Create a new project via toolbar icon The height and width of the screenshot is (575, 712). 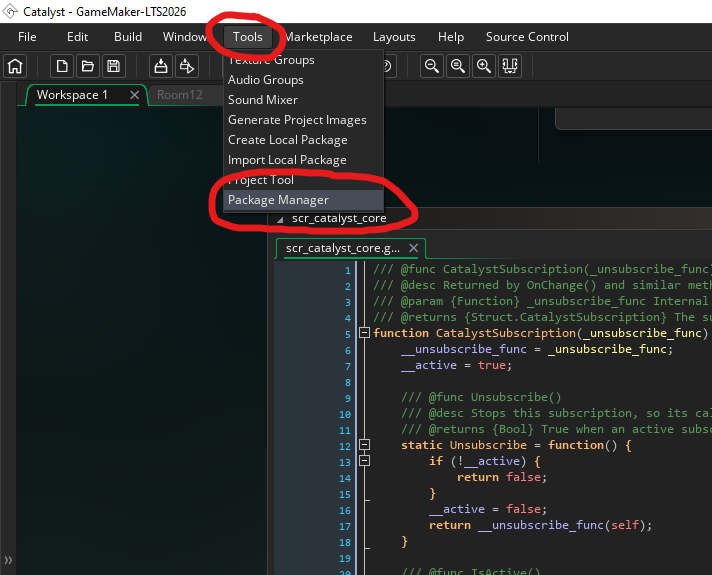[x=62, y=66]
